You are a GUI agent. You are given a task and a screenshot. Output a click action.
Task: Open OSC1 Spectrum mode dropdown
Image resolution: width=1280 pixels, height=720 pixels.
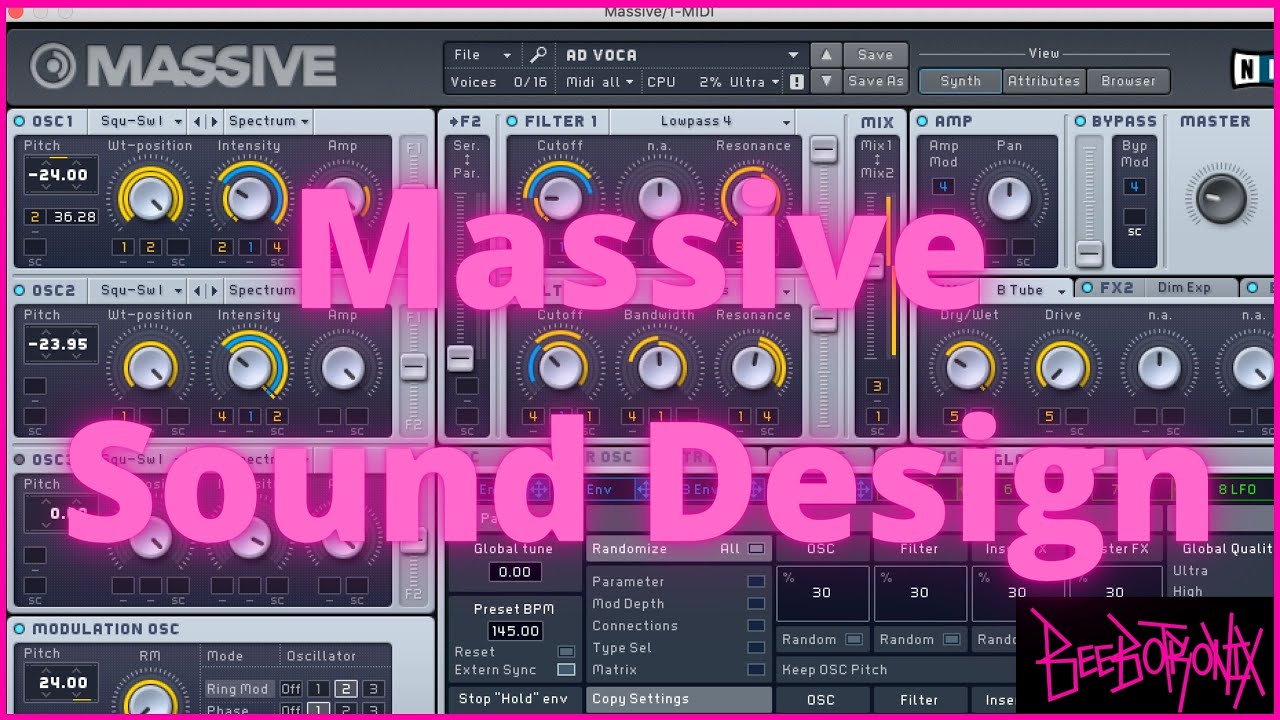(268, 122)
